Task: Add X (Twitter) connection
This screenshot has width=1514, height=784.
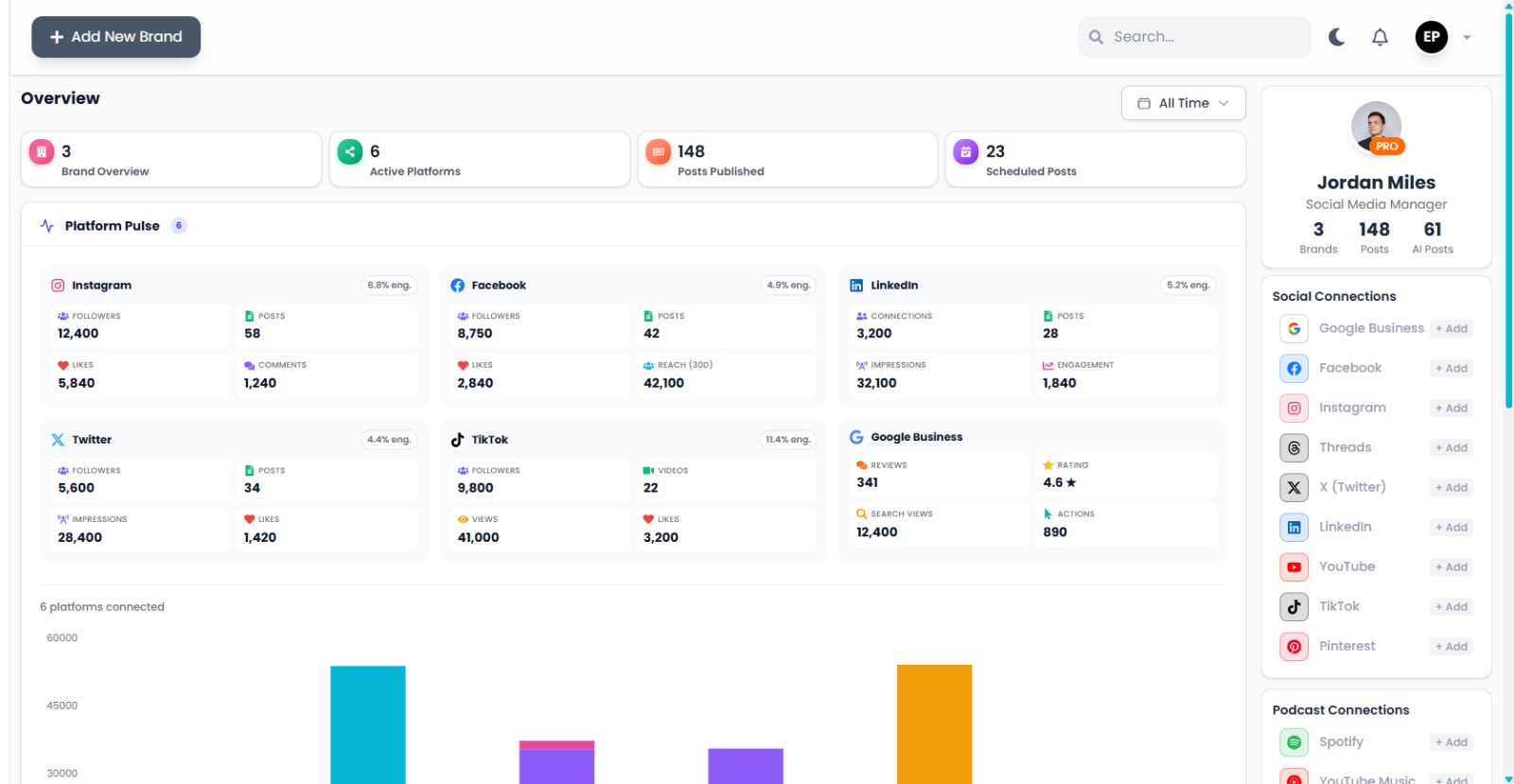Action: tap(1452, 488)
